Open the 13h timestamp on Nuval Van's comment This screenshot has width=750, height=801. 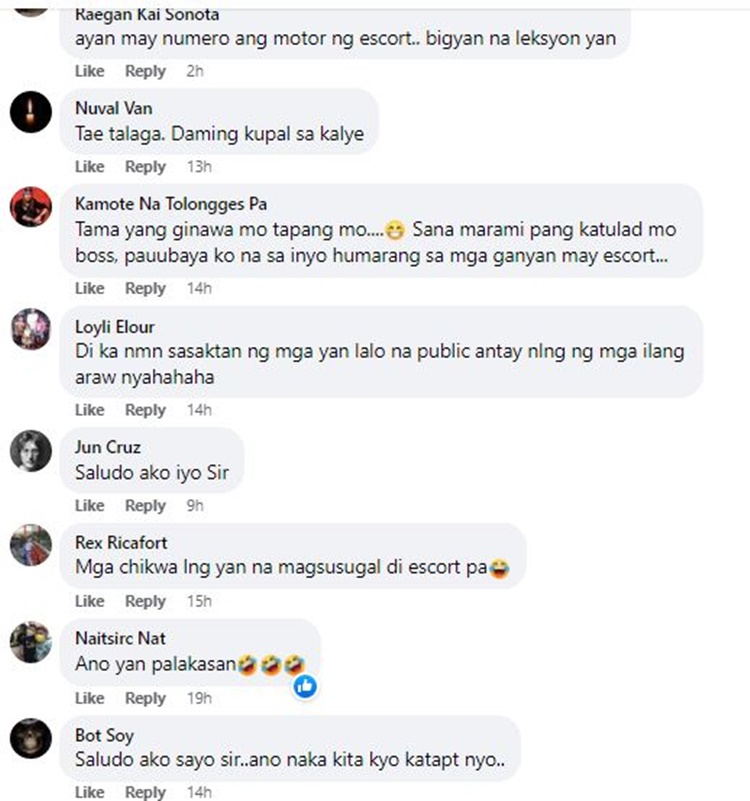tap(199, 167)
